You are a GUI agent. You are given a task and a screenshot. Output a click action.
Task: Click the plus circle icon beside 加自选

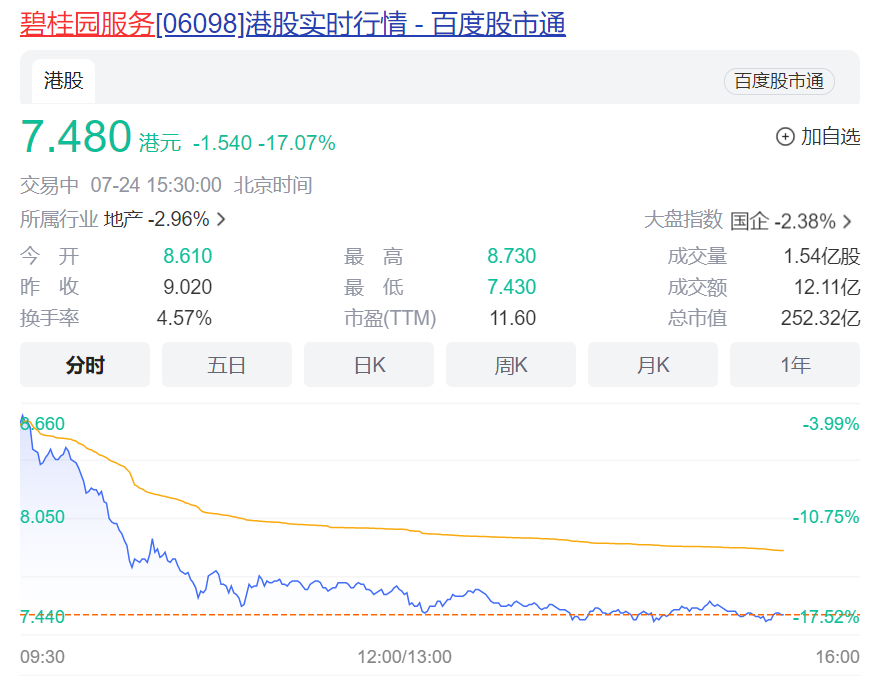(x=785, y=137)
